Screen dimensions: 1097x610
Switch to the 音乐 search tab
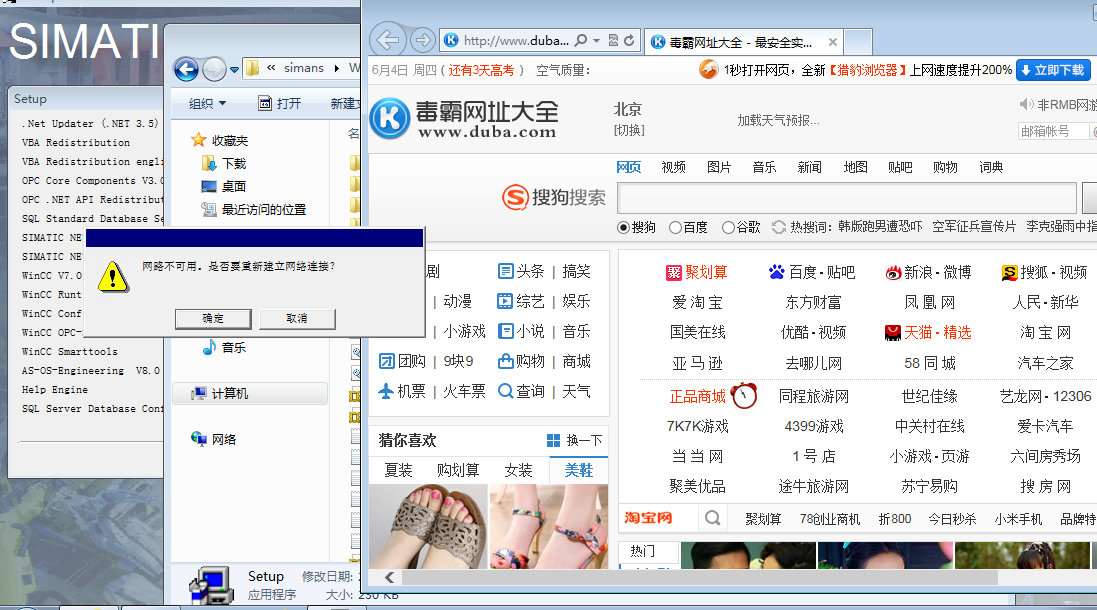coord(764,167)
